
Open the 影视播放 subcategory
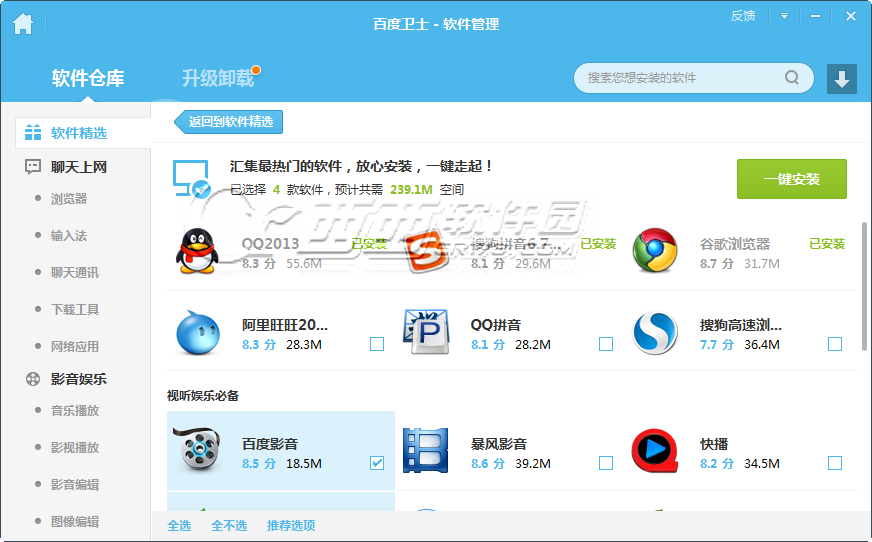75,447
